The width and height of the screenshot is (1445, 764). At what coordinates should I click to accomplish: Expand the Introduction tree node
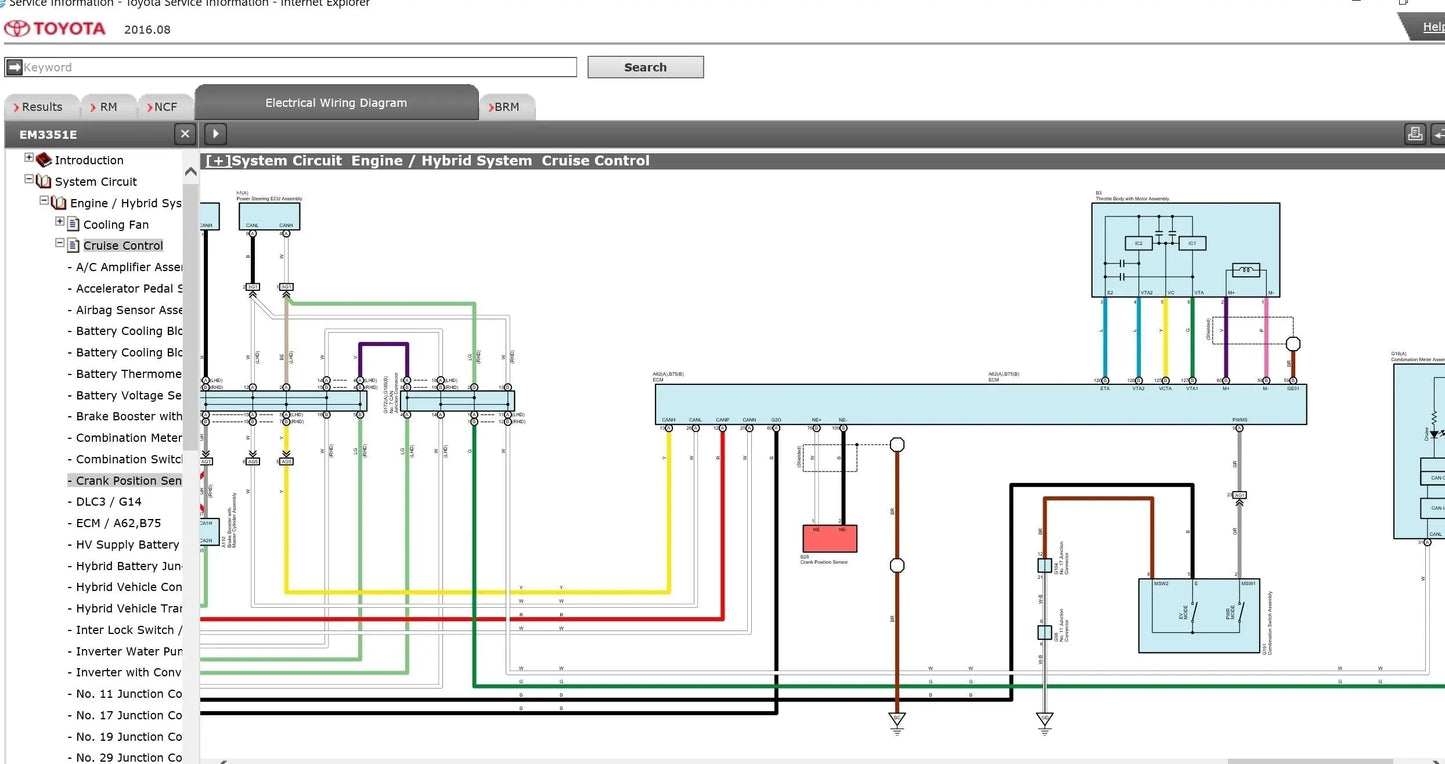29,158
